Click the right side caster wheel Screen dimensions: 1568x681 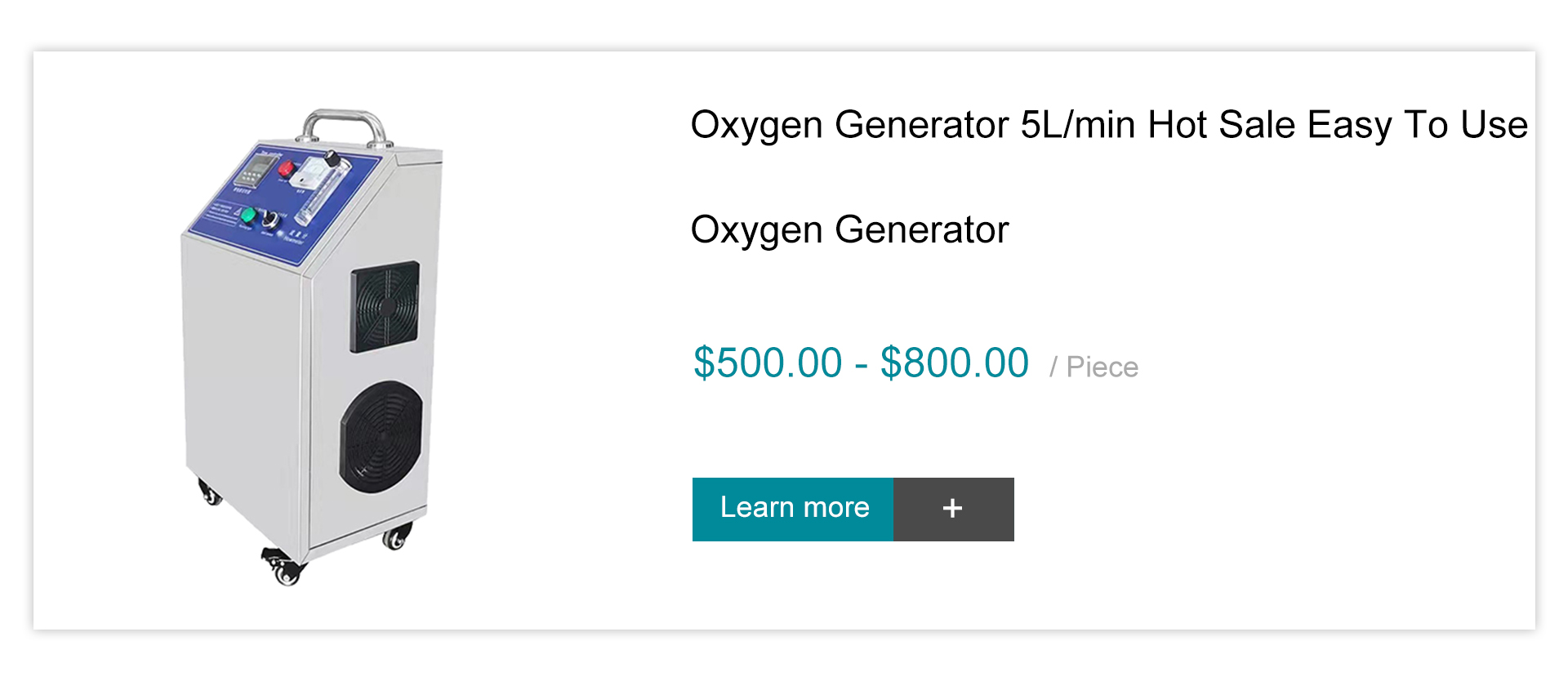(x=396, y=536)
